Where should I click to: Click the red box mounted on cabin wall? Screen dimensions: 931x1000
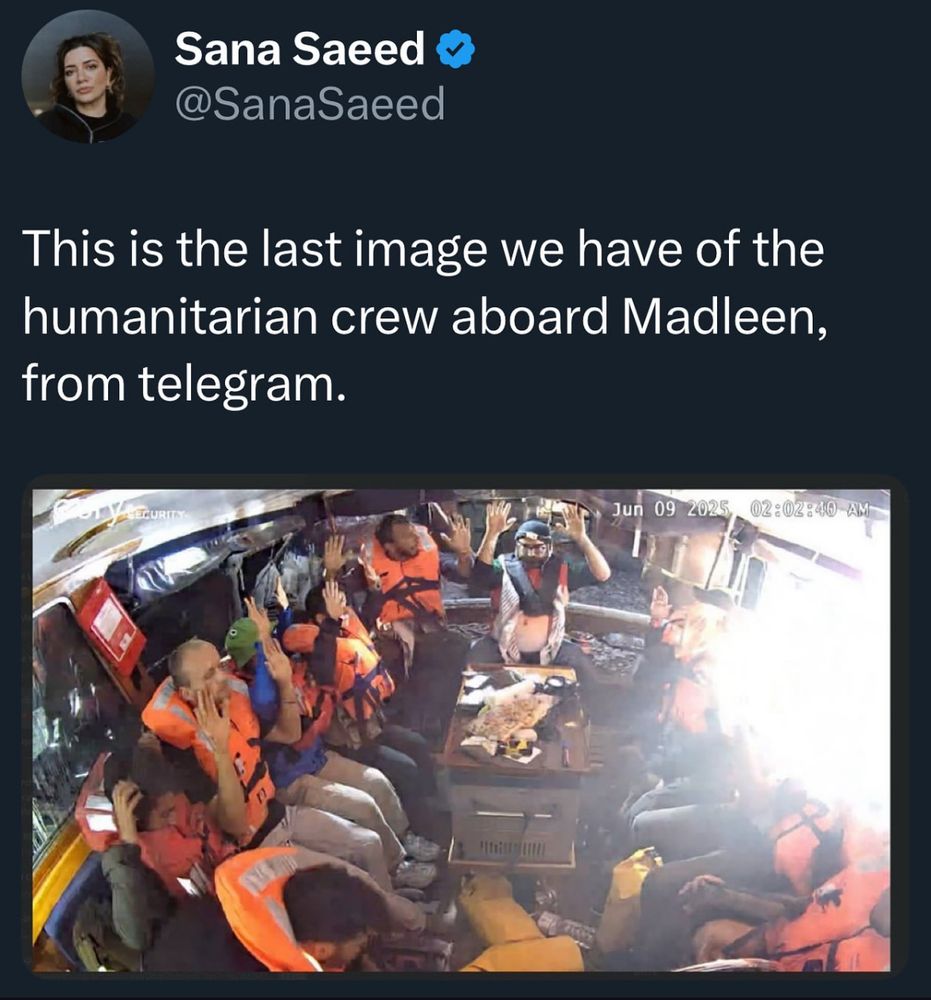click(x=110, y=628)
